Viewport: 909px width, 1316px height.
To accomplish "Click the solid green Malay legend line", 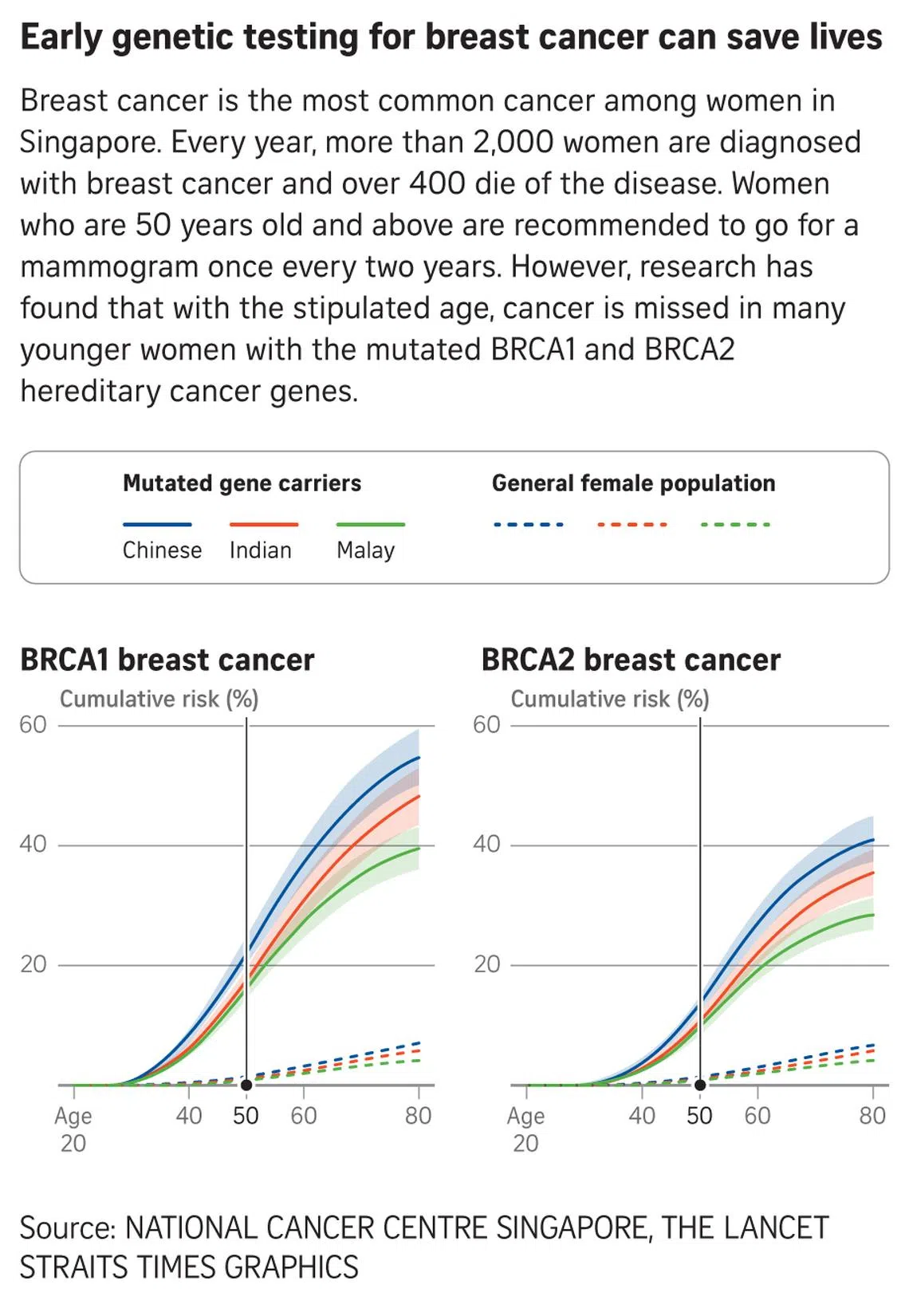I will [x=371, y=525].
